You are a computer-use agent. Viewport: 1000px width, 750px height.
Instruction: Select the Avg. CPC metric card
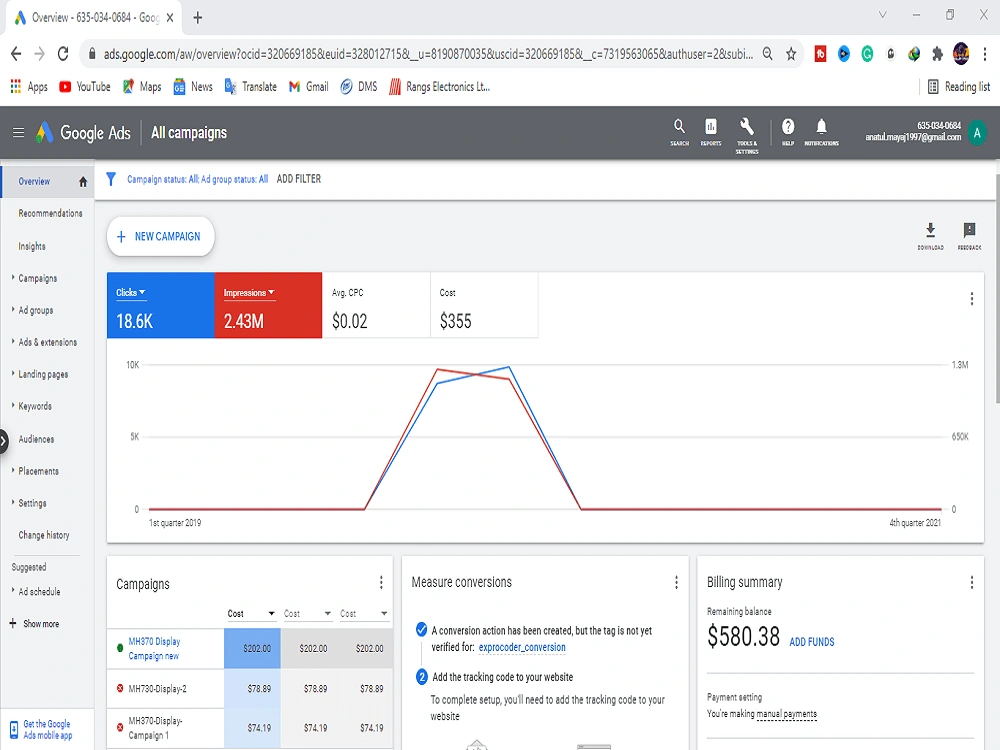tap(376, 305)
